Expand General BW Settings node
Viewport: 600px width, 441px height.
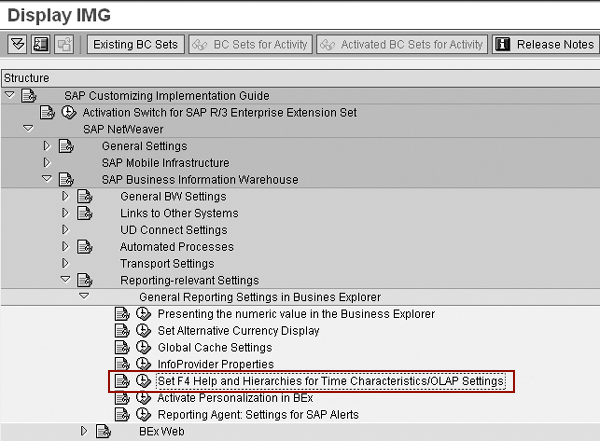(65, 196)
